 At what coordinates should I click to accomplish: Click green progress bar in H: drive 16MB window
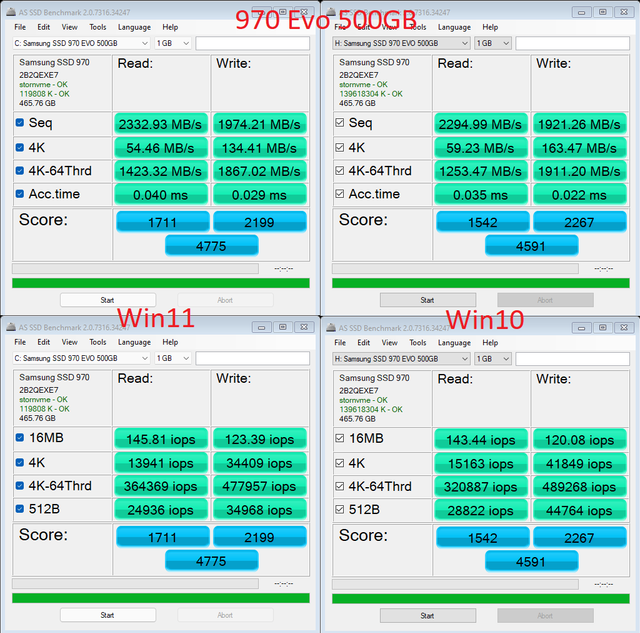pyautogui.click(x=481, y=599)
